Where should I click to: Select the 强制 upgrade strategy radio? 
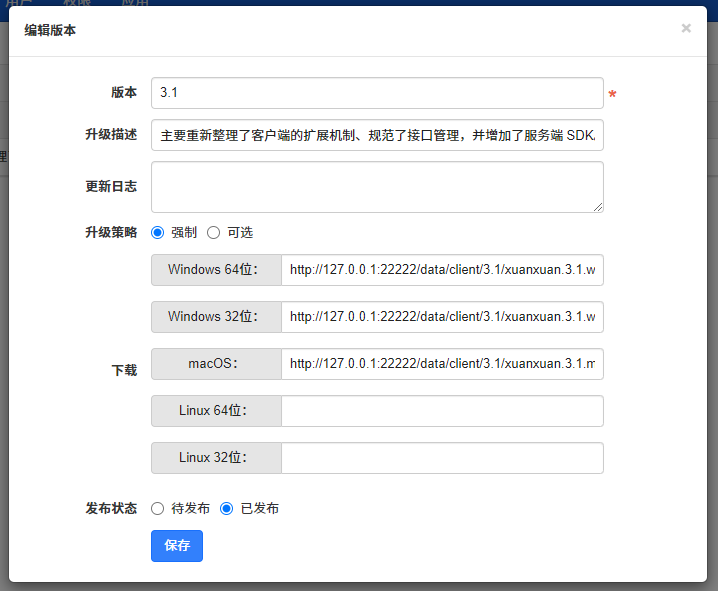157,232
